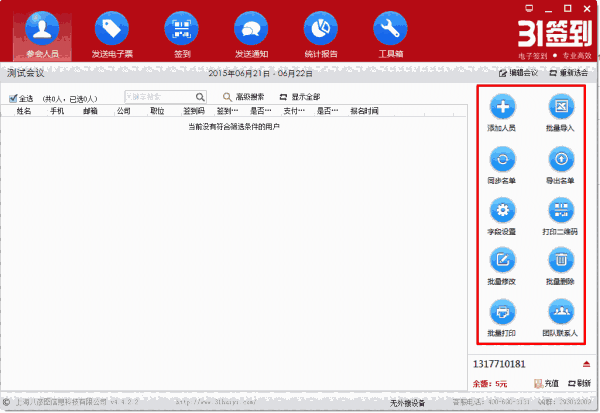Open the 发送电子票 e-ticket tab
The height and width of the screenshot is (413, 600).
(112, 36)
